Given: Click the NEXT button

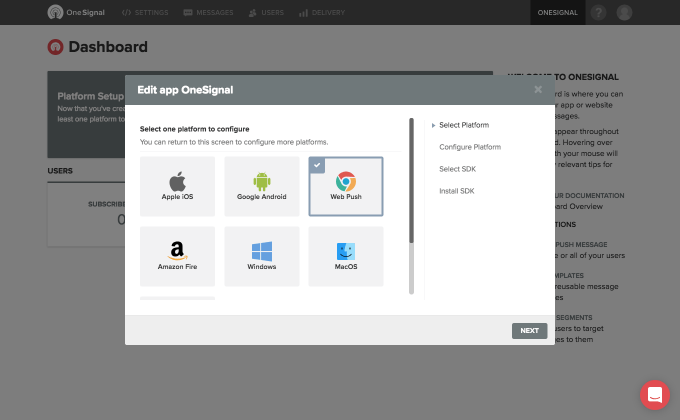Looking at the screenshot, I should pos(530,331).
